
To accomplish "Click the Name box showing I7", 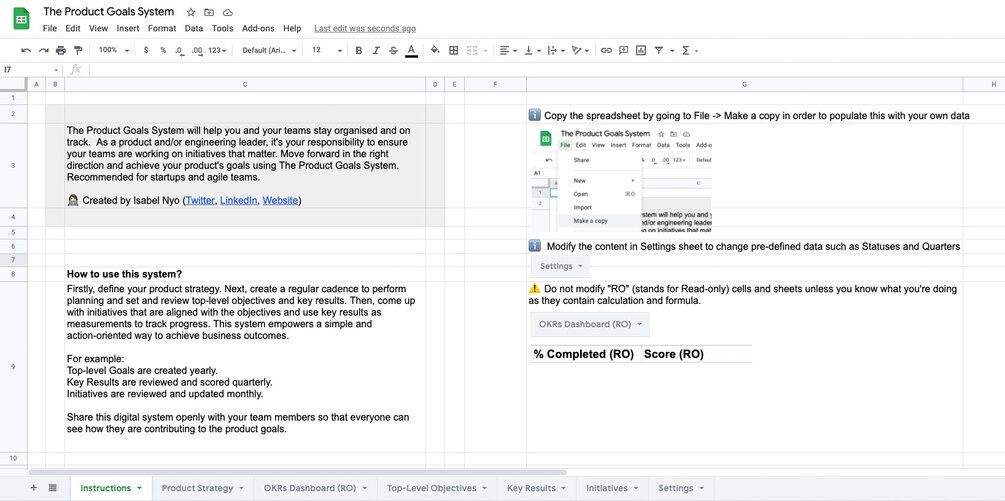I will [x=31, y=69].
